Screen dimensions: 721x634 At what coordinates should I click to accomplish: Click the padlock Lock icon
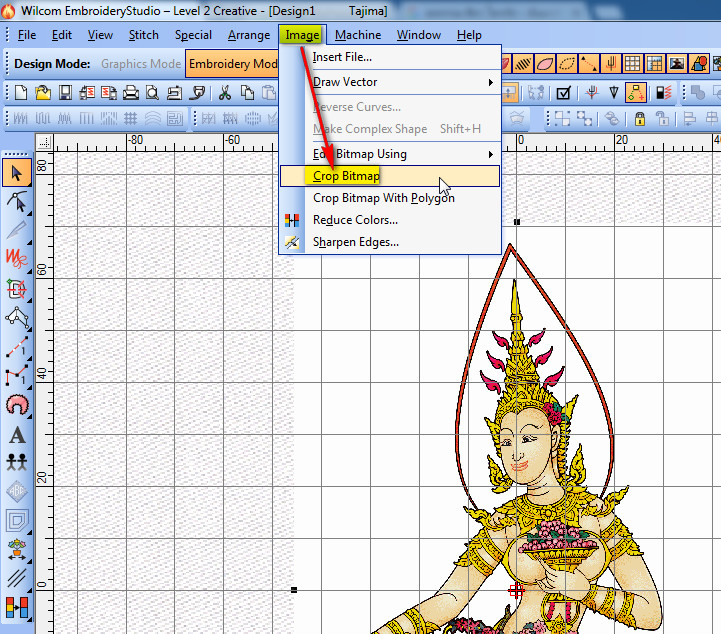coord(640,119)
